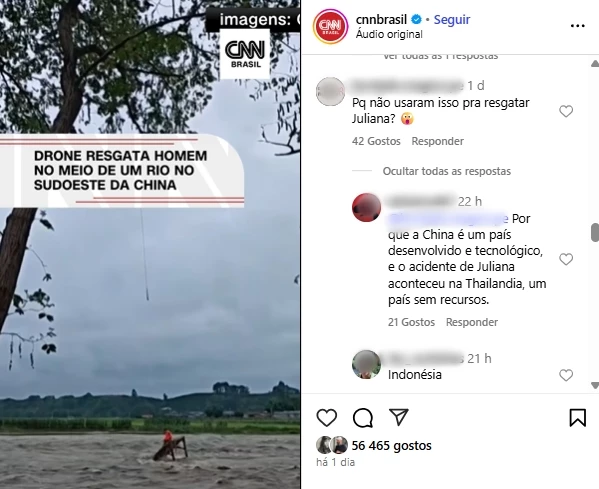Like the Juliana question comment

(566, 111)
